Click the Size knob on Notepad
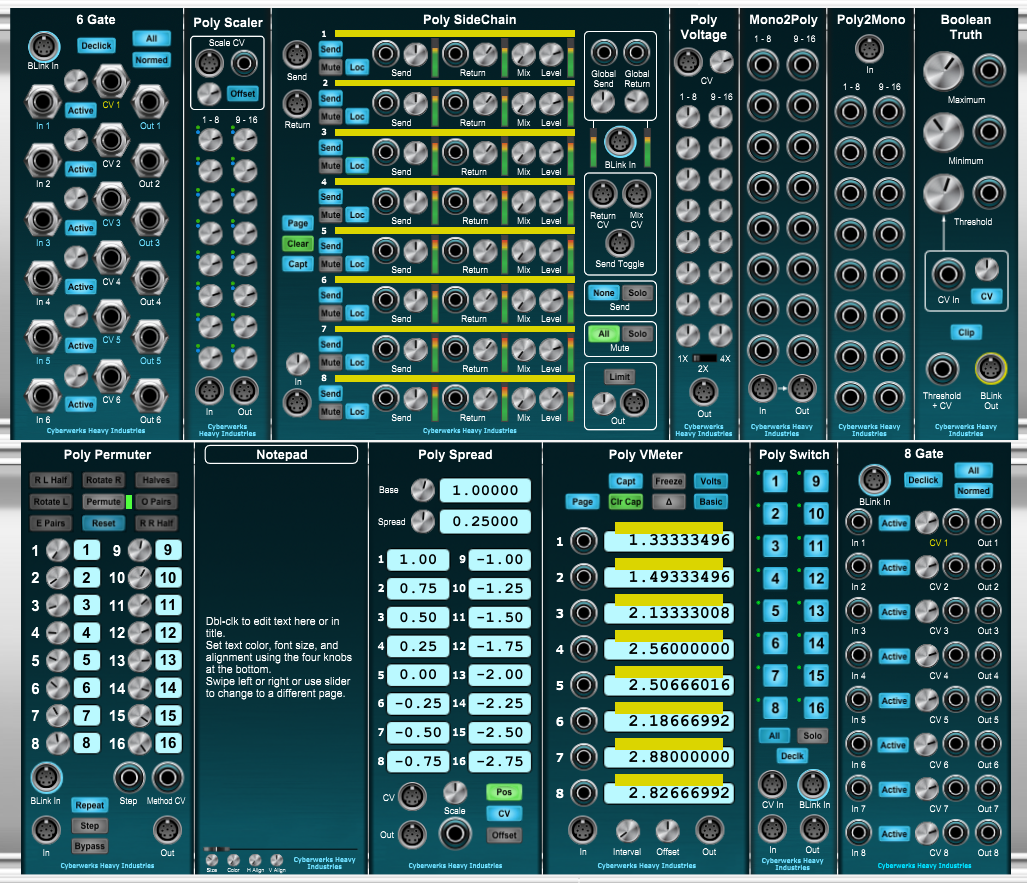The height and width of the screenshot is (883, 1027). 212,860
